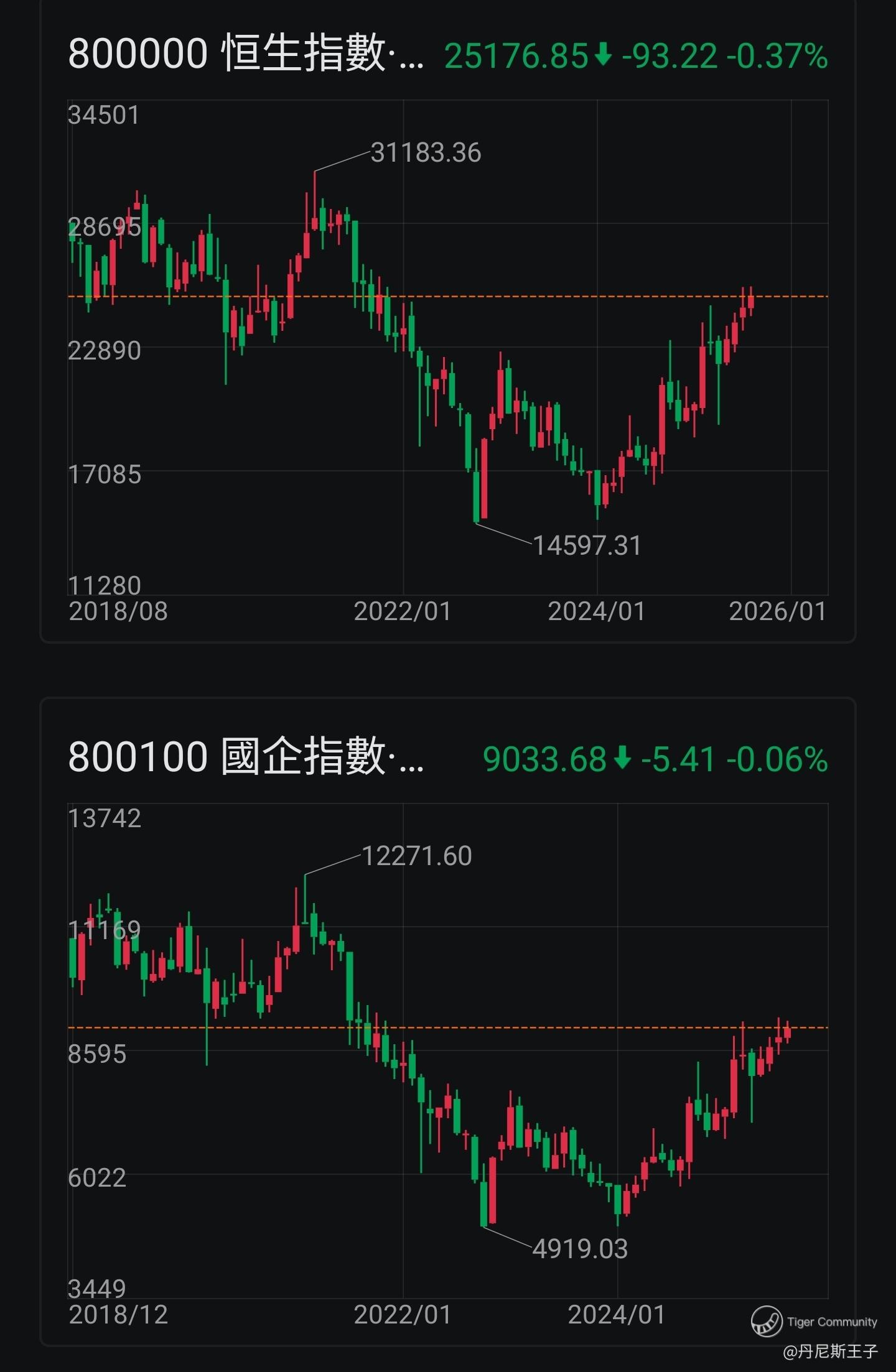Open the 800000 恒生指數 card title

(x=246, y=54)
